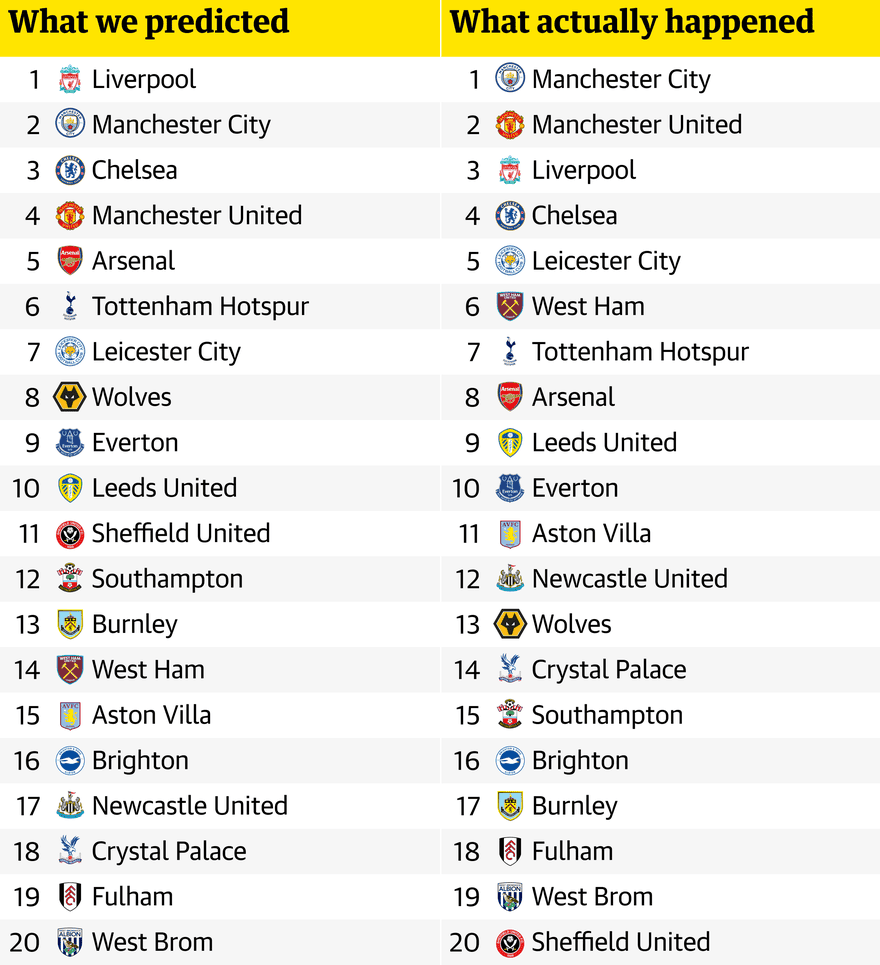Click rank number 13 beside Burnley predicted
The width and height of the screenshot is (880, 965).
[28, 625]
